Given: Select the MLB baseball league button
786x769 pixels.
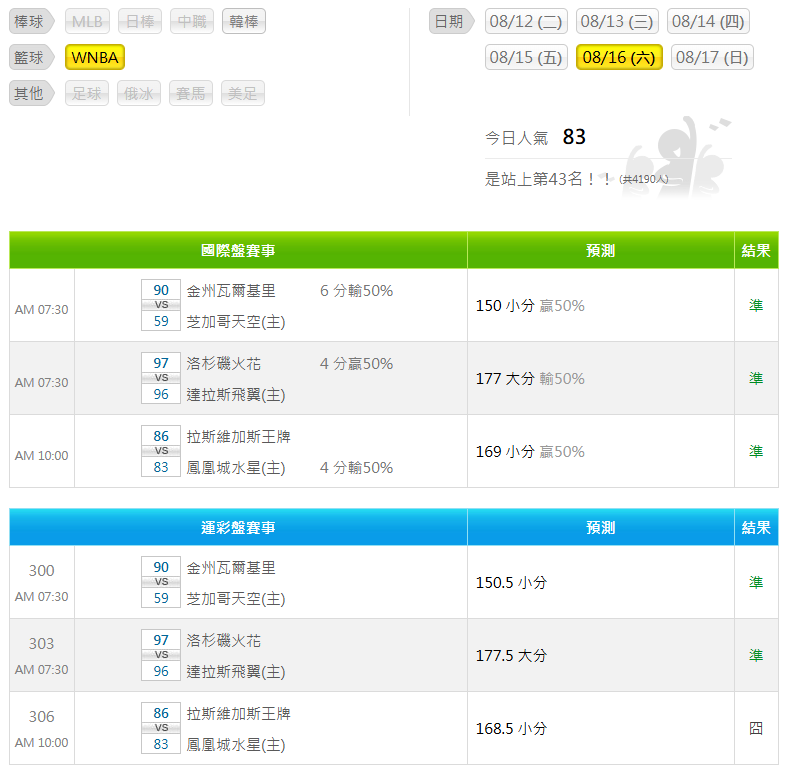Looking at the screenshot, I should [x=87, y=21].
